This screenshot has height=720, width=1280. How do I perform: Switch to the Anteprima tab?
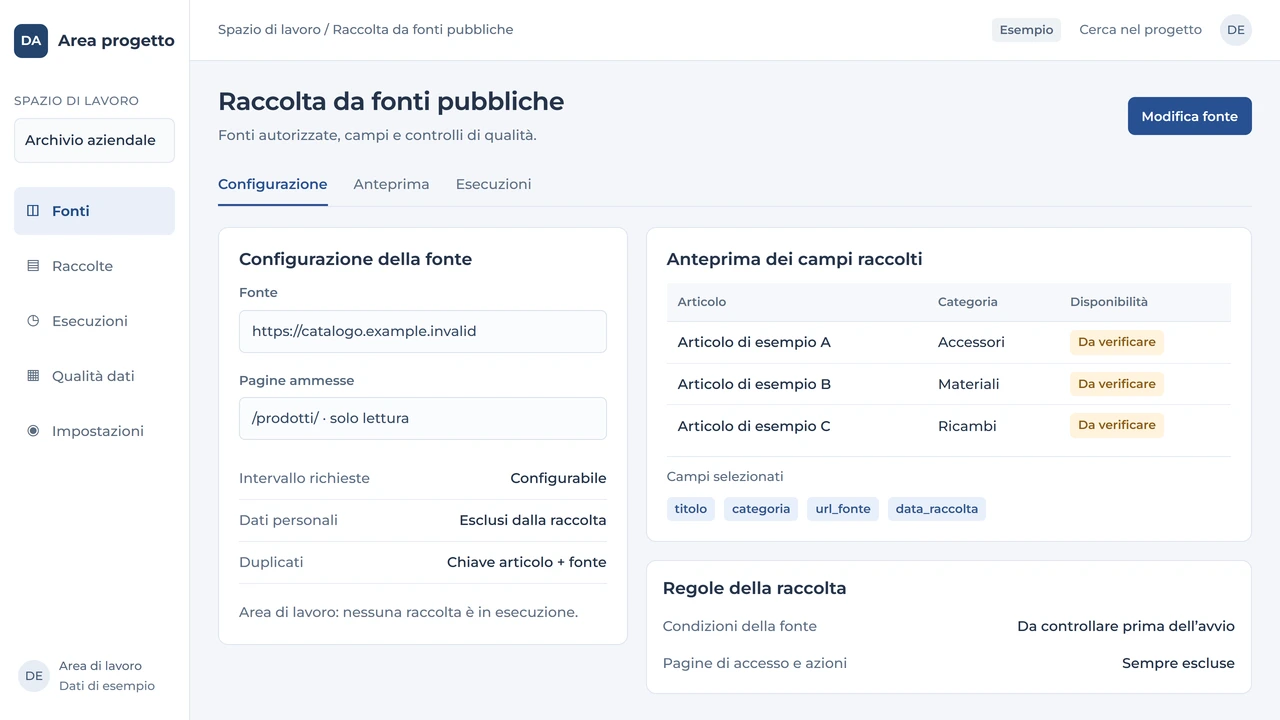[391, 185]
